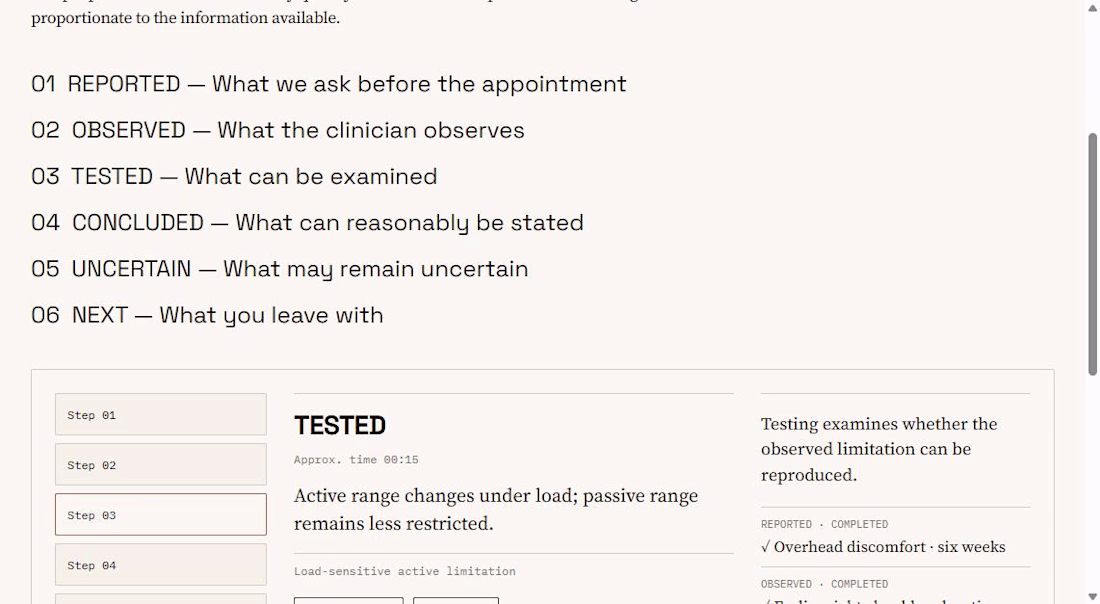Viewport: 1100px width, 604px height.
Task: Go to 04 CONCLUDED entry
Action: tap(307, 223)
